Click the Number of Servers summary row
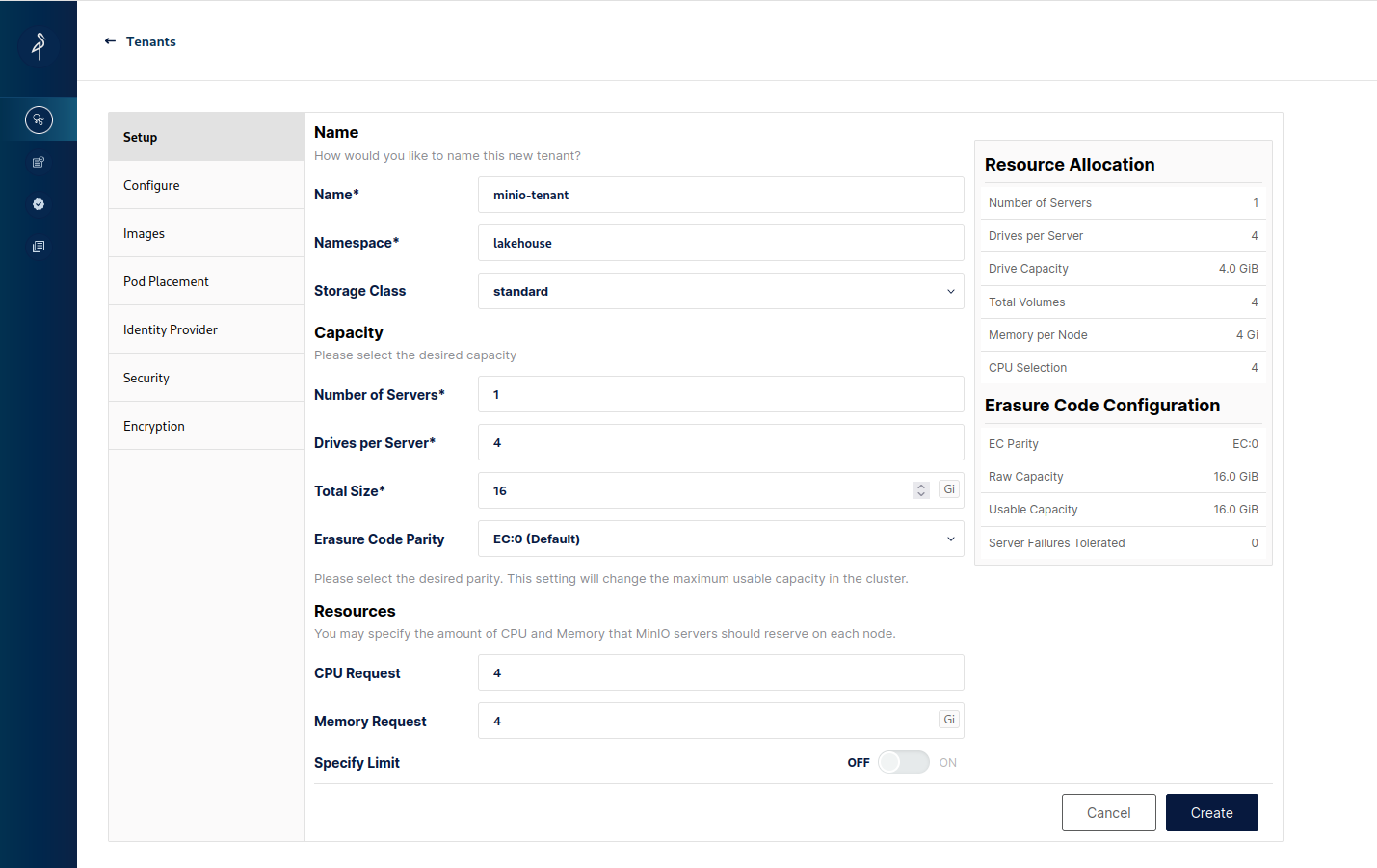The height and width of the screenshot is (868, 1377). coord(1124,203)
